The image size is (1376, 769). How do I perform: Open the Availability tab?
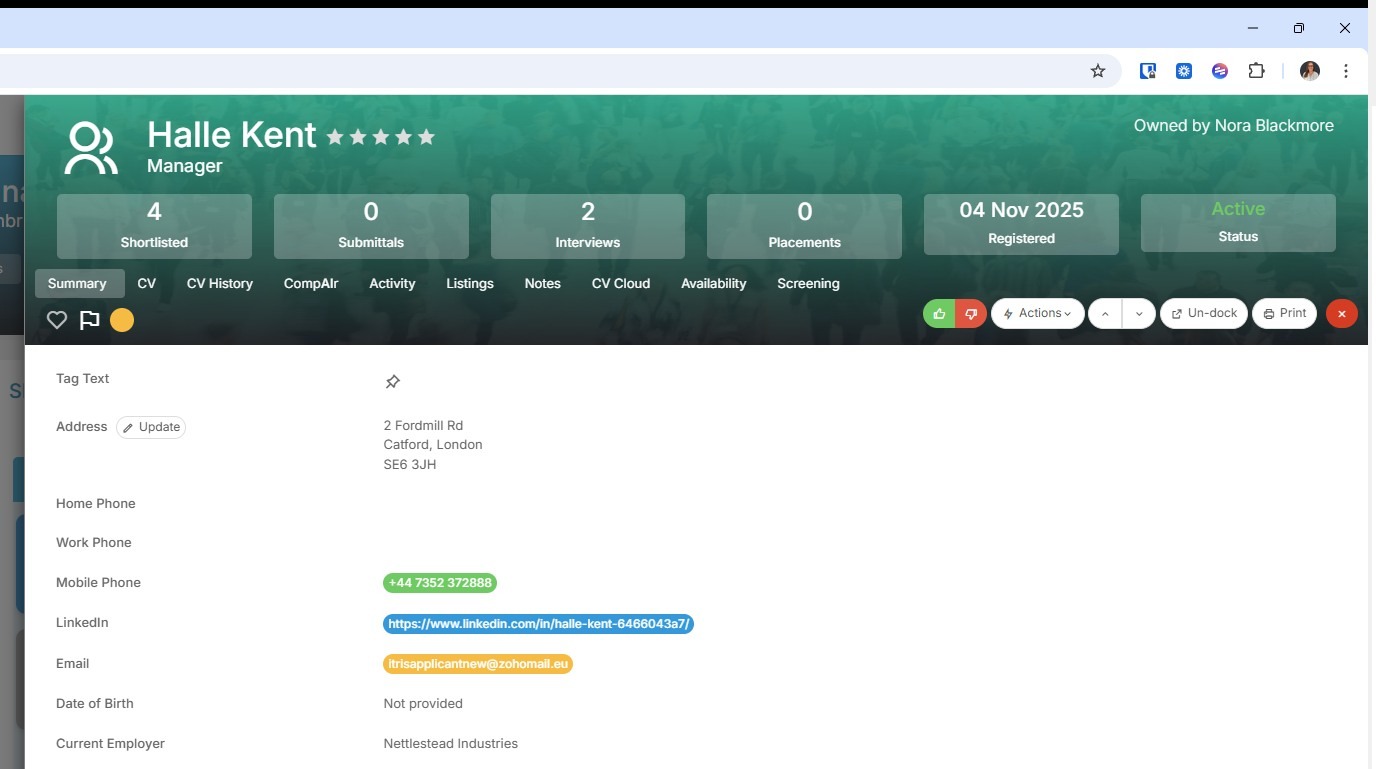pyautogui.click(x=714, y=283)
